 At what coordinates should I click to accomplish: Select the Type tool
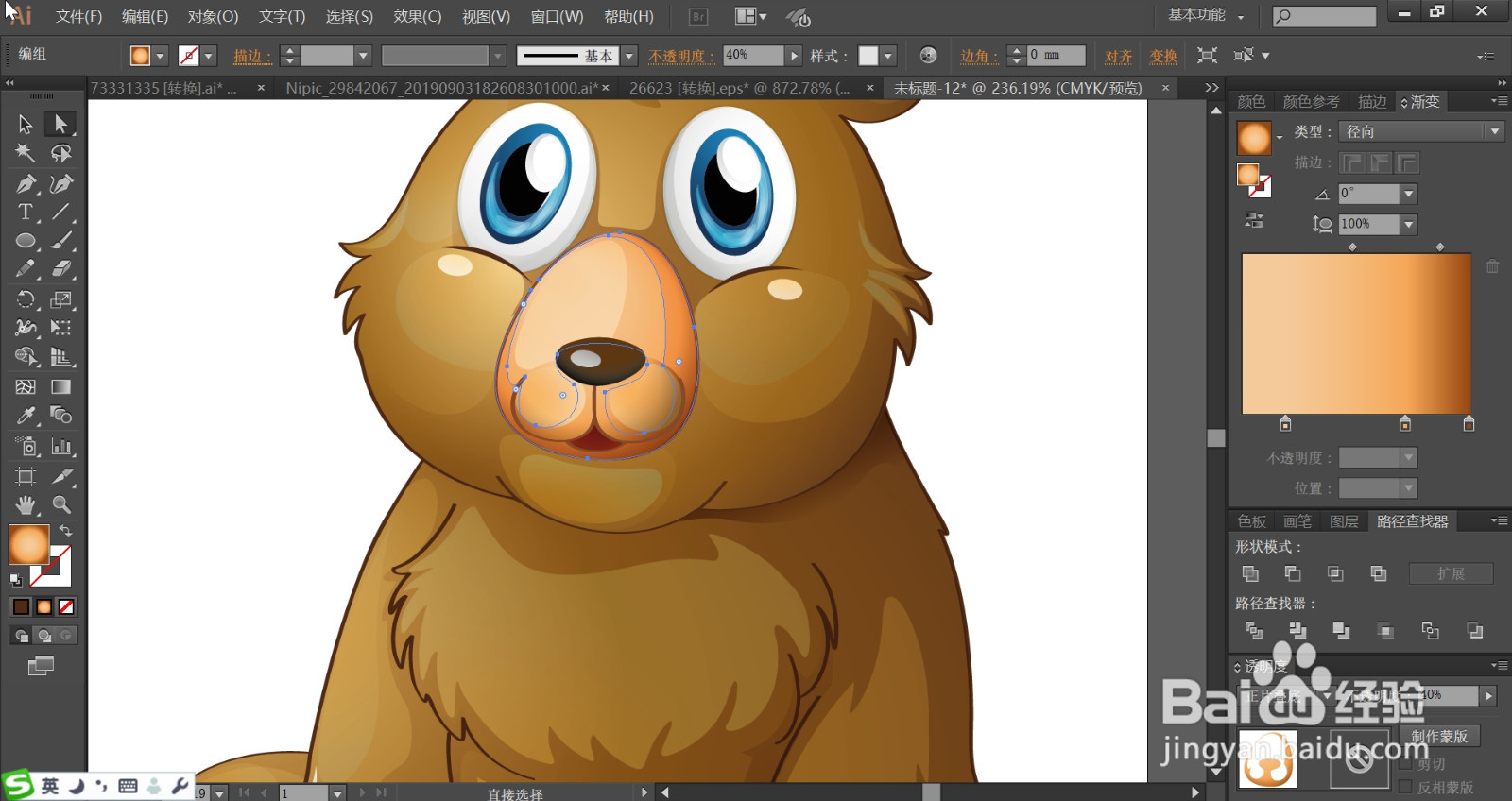coord(26,212)
